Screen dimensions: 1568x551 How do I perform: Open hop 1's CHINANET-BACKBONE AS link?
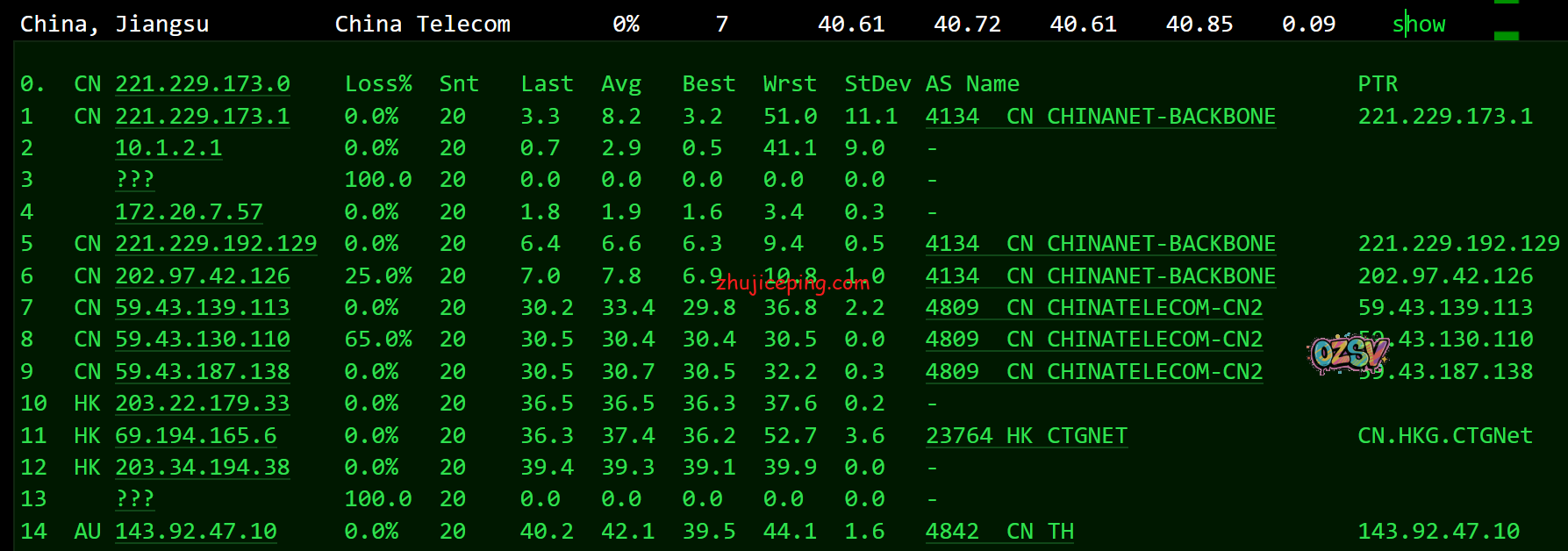(1100, 117)
